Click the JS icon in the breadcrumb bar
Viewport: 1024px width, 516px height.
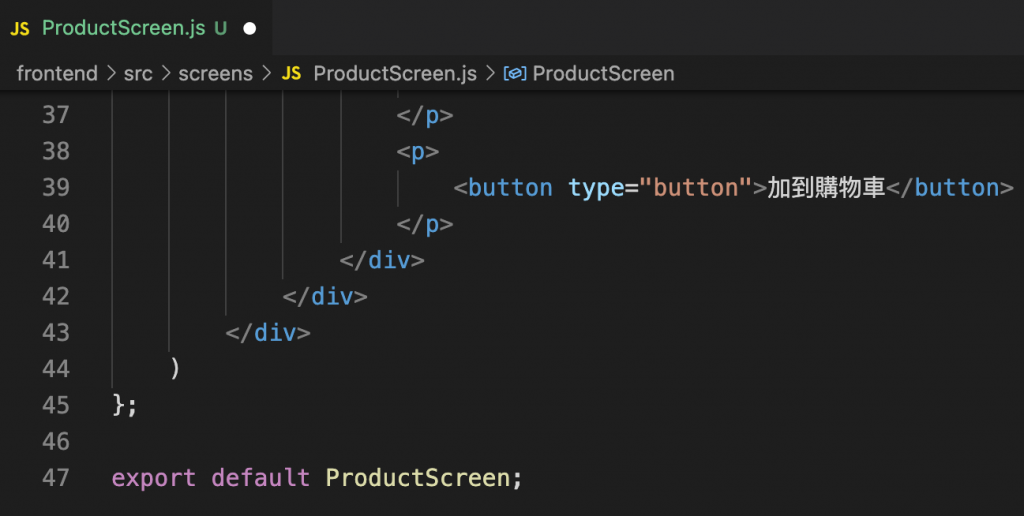pos(291,74)
